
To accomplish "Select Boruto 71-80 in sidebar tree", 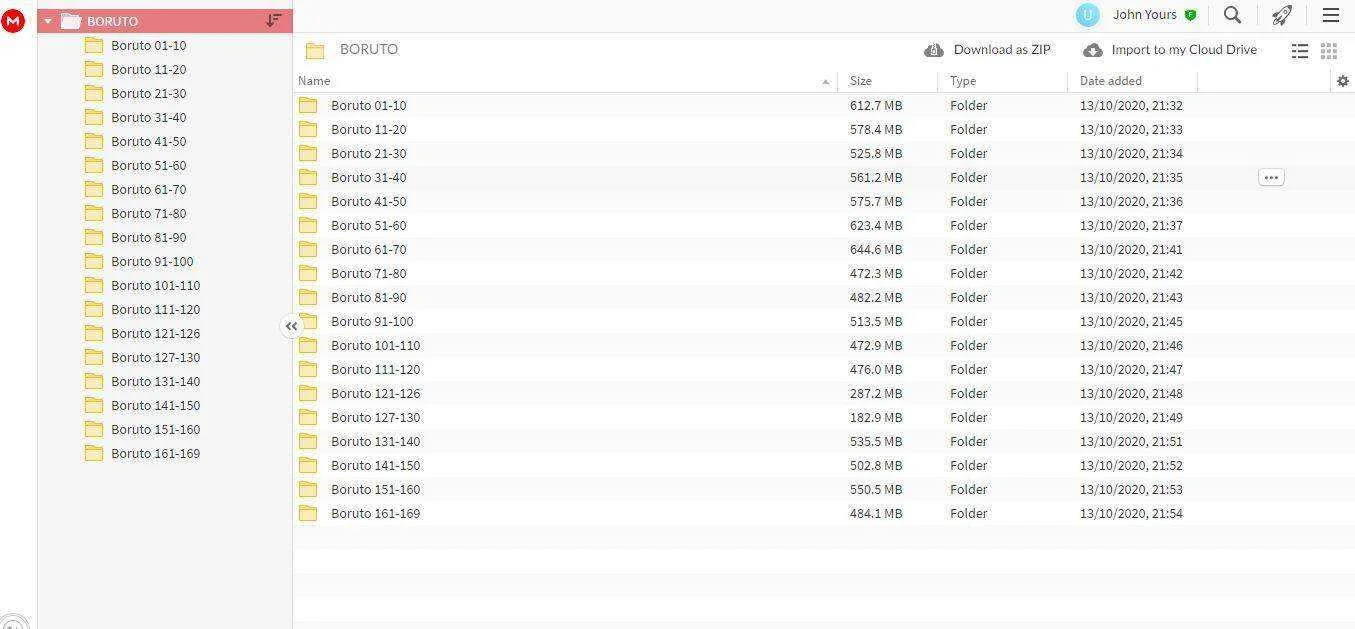I will pos(148,213).
